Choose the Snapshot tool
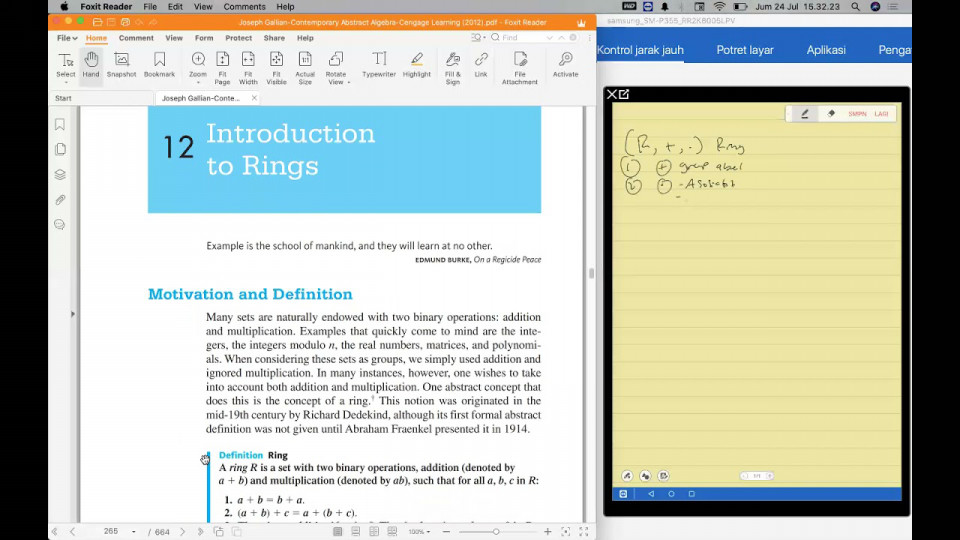The width and height of the screenshot is (960, 540). [121, 65]
